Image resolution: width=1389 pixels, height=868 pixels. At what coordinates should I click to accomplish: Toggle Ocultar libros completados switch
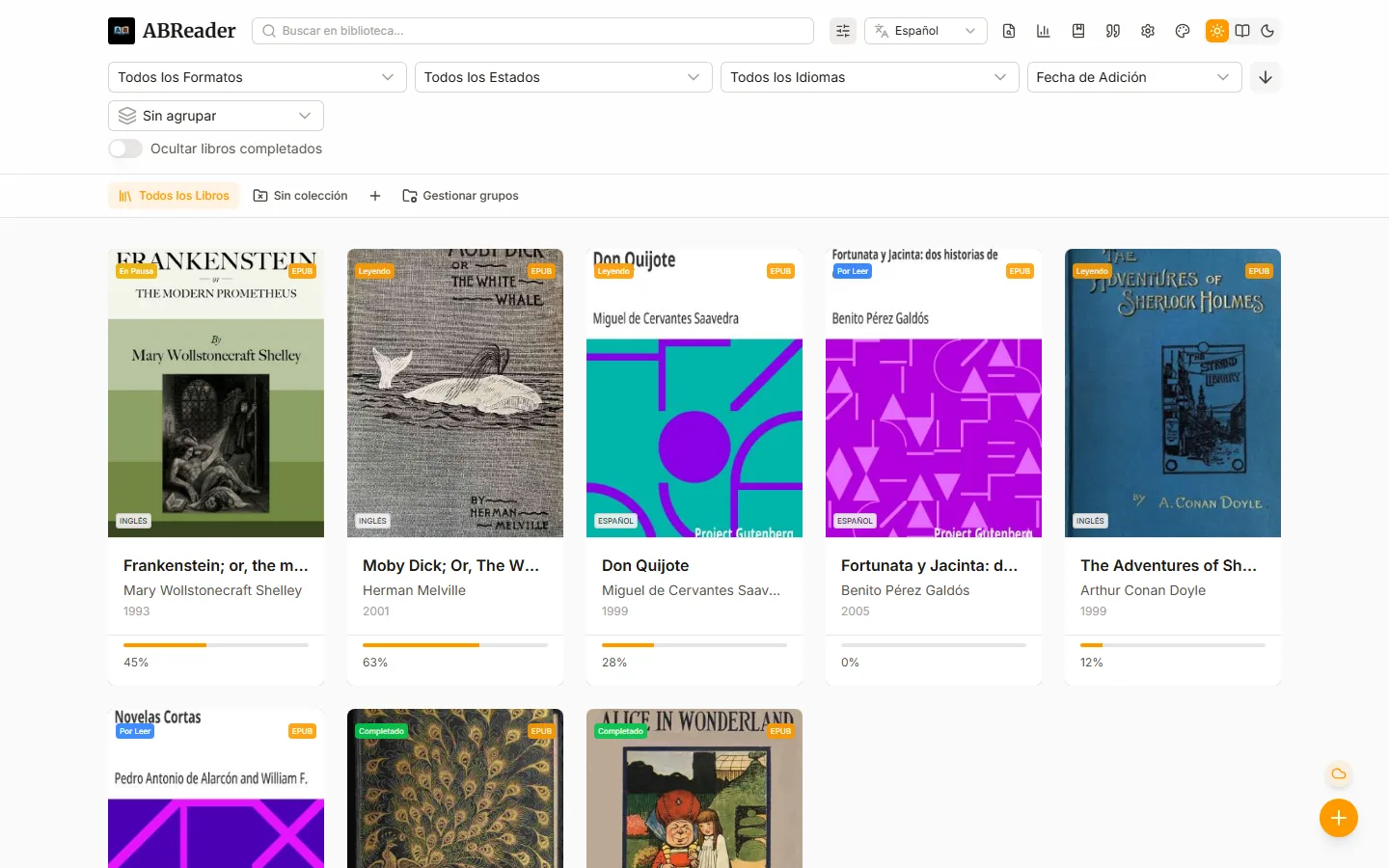[125, 149]
